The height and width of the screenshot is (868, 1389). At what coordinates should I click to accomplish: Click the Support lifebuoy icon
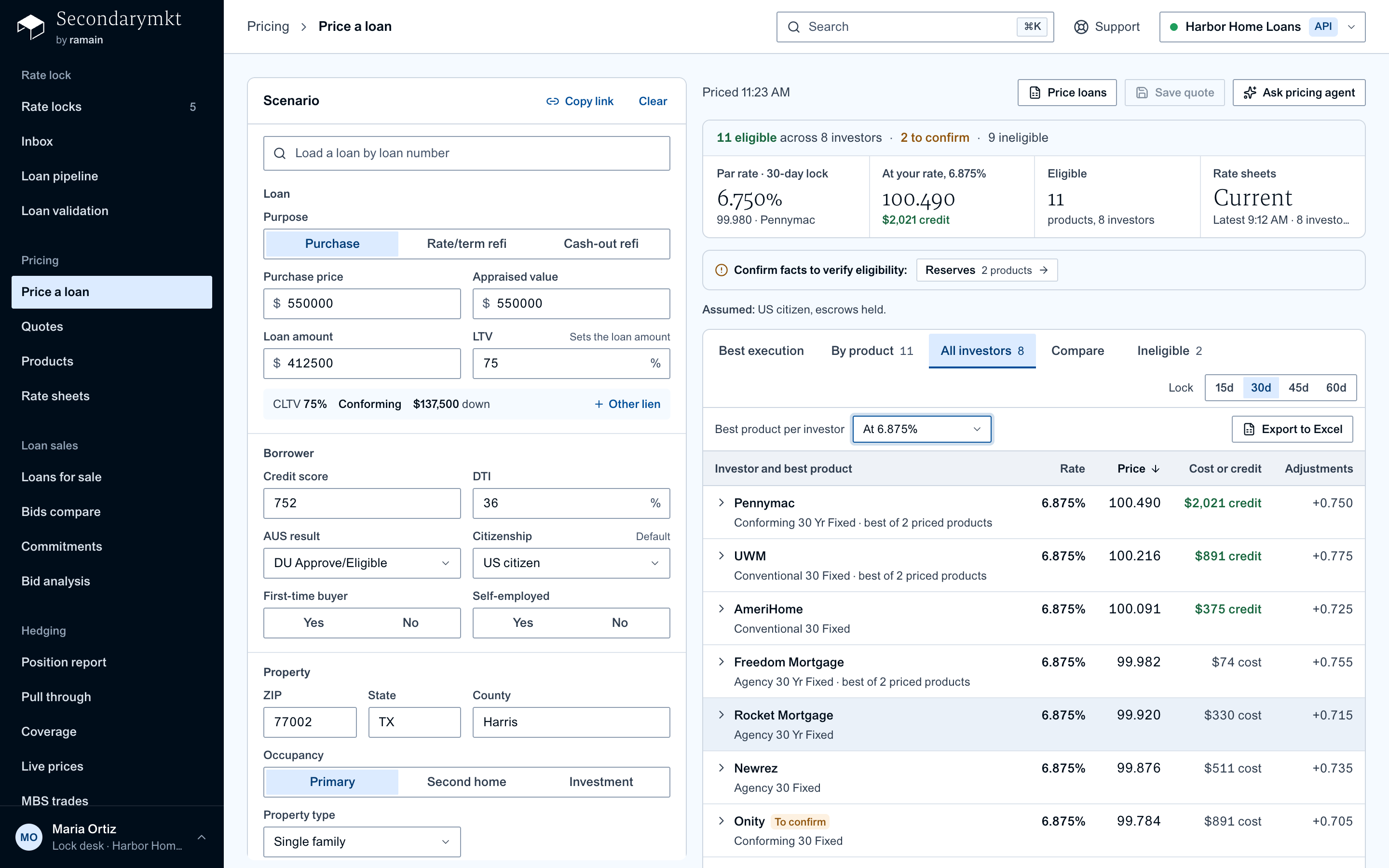pyautogui.click(x=1081, y=27)
